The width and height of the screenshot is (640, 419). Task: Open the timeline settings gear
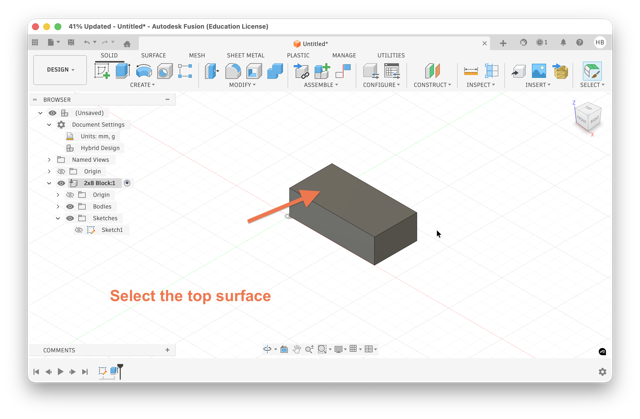602,372
